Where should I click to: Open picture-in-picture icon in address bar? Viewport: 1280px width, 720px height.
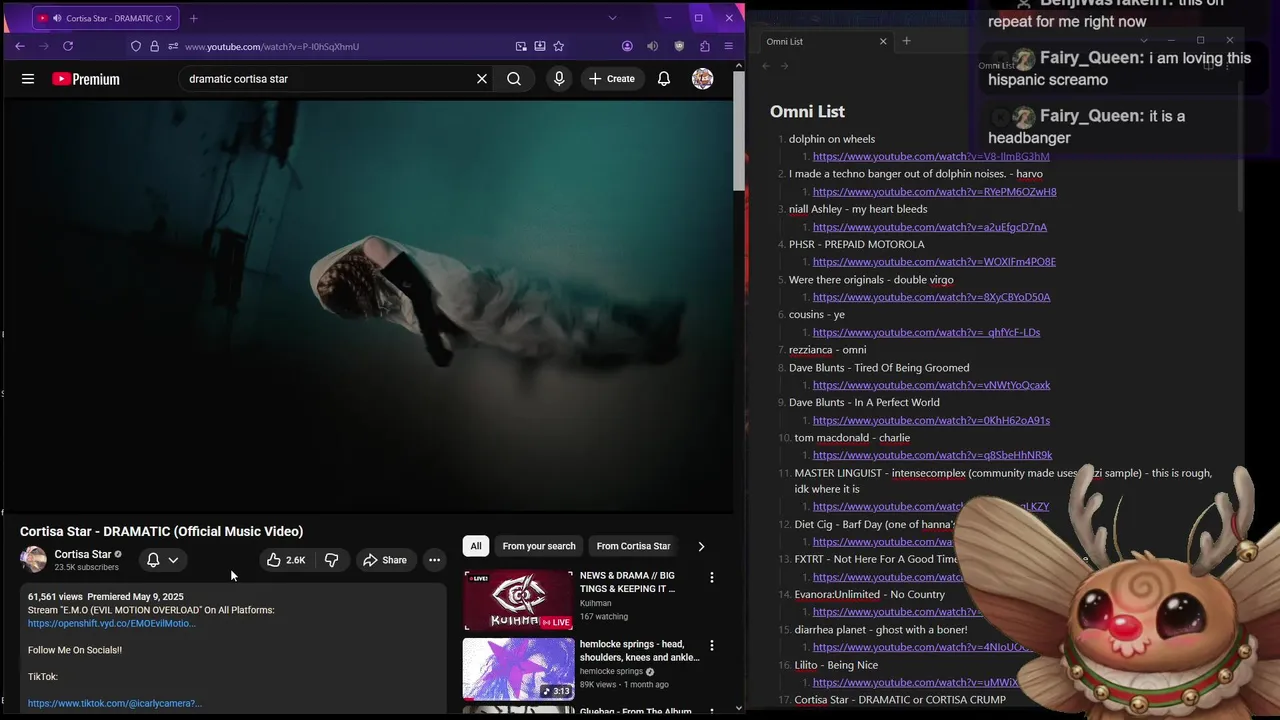[x=521, y=46]
